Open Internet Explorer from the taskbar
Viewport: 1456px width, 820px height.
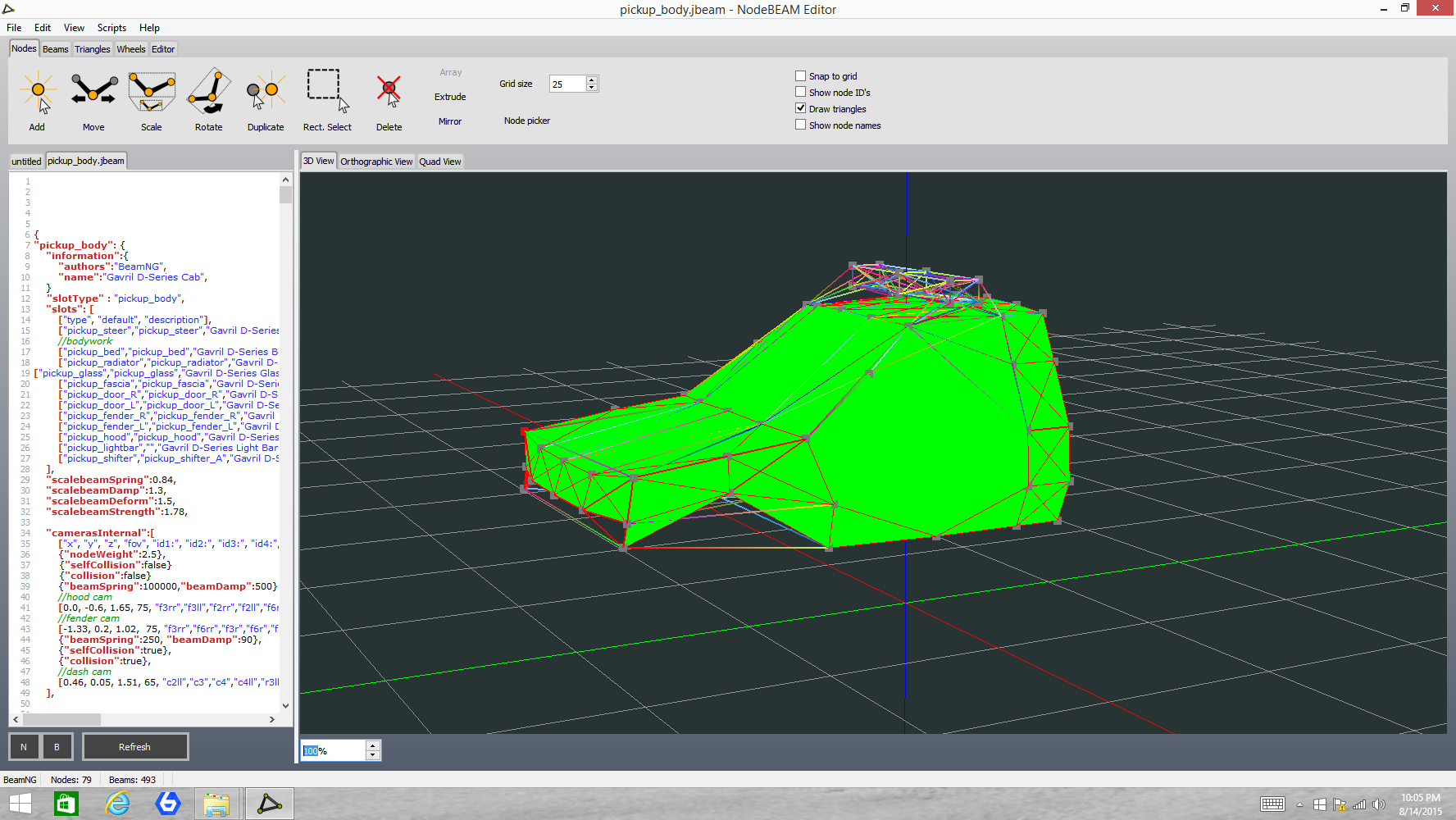(x=118, y=804)
